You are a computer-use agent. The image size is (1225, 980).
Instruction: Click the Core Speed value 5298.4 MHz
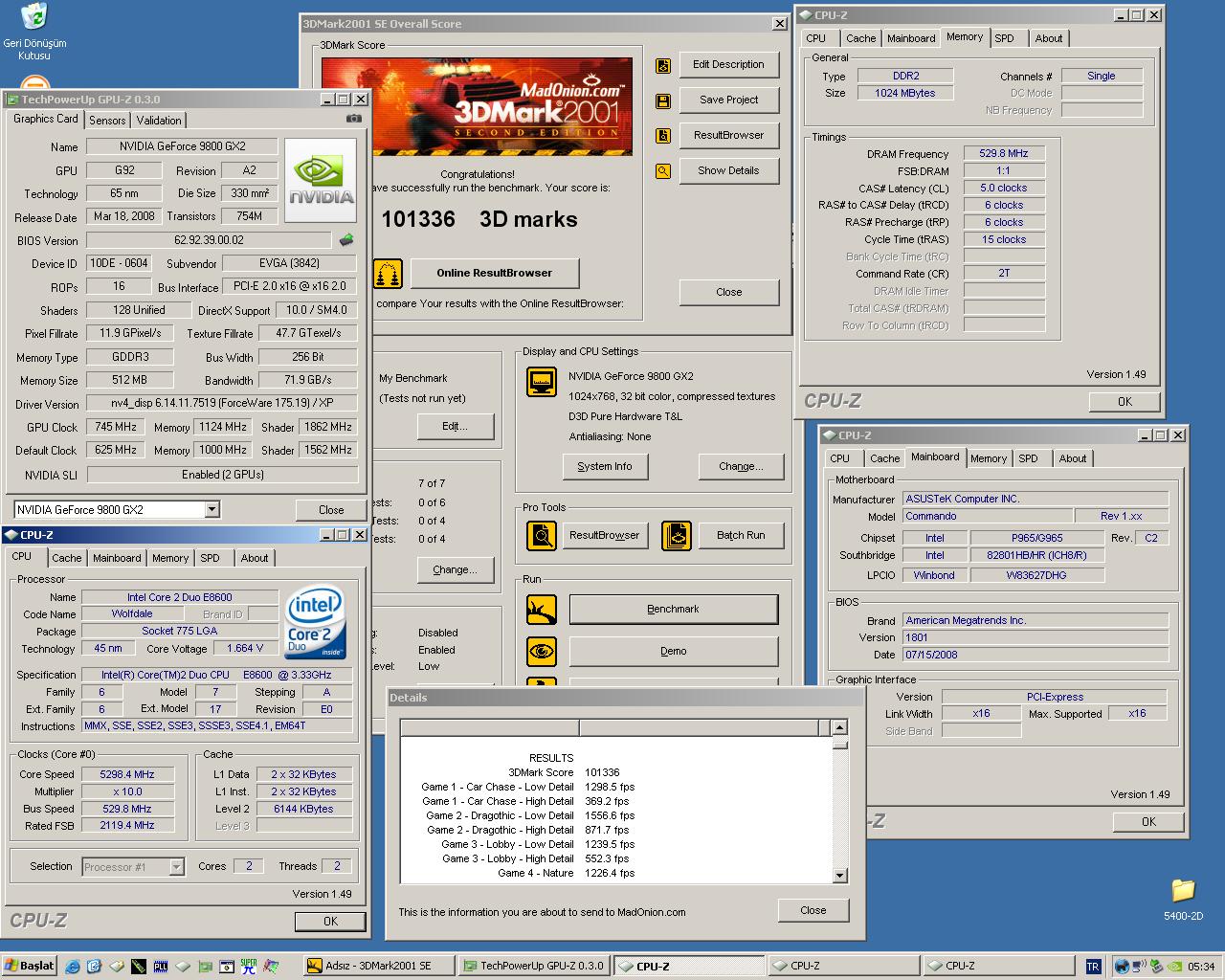point(127,775)
